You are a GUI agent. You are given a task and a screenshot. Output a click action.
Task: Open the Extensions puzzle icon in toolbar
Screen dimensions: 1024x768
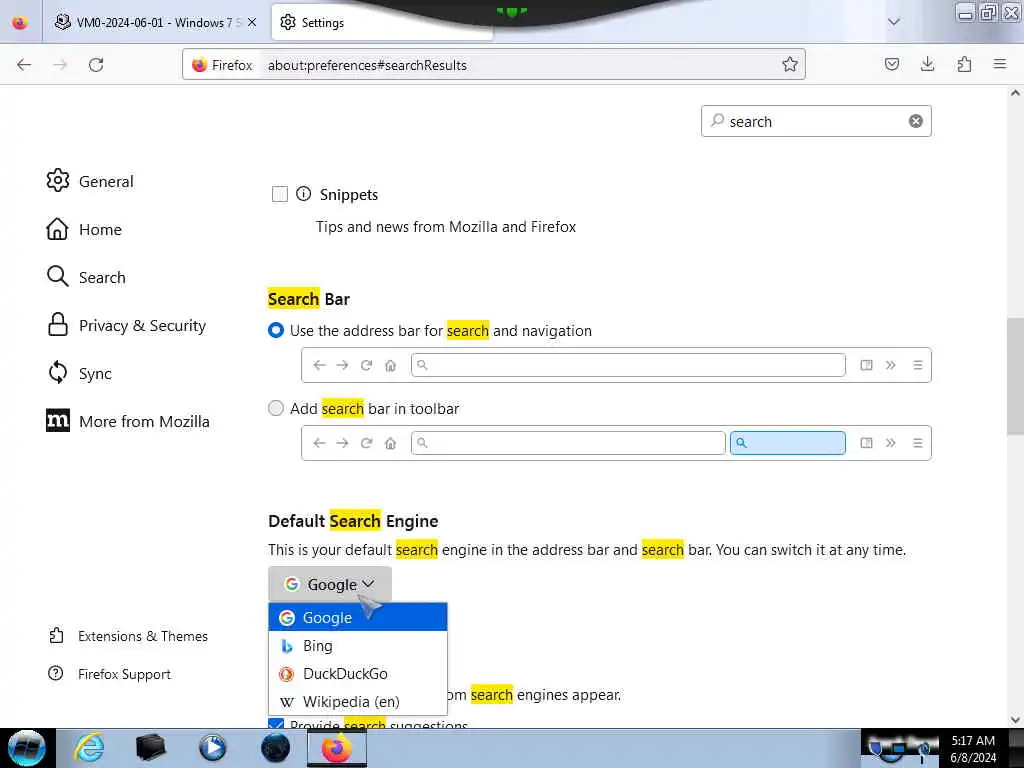pyautogui.click(x=964, y=64)
